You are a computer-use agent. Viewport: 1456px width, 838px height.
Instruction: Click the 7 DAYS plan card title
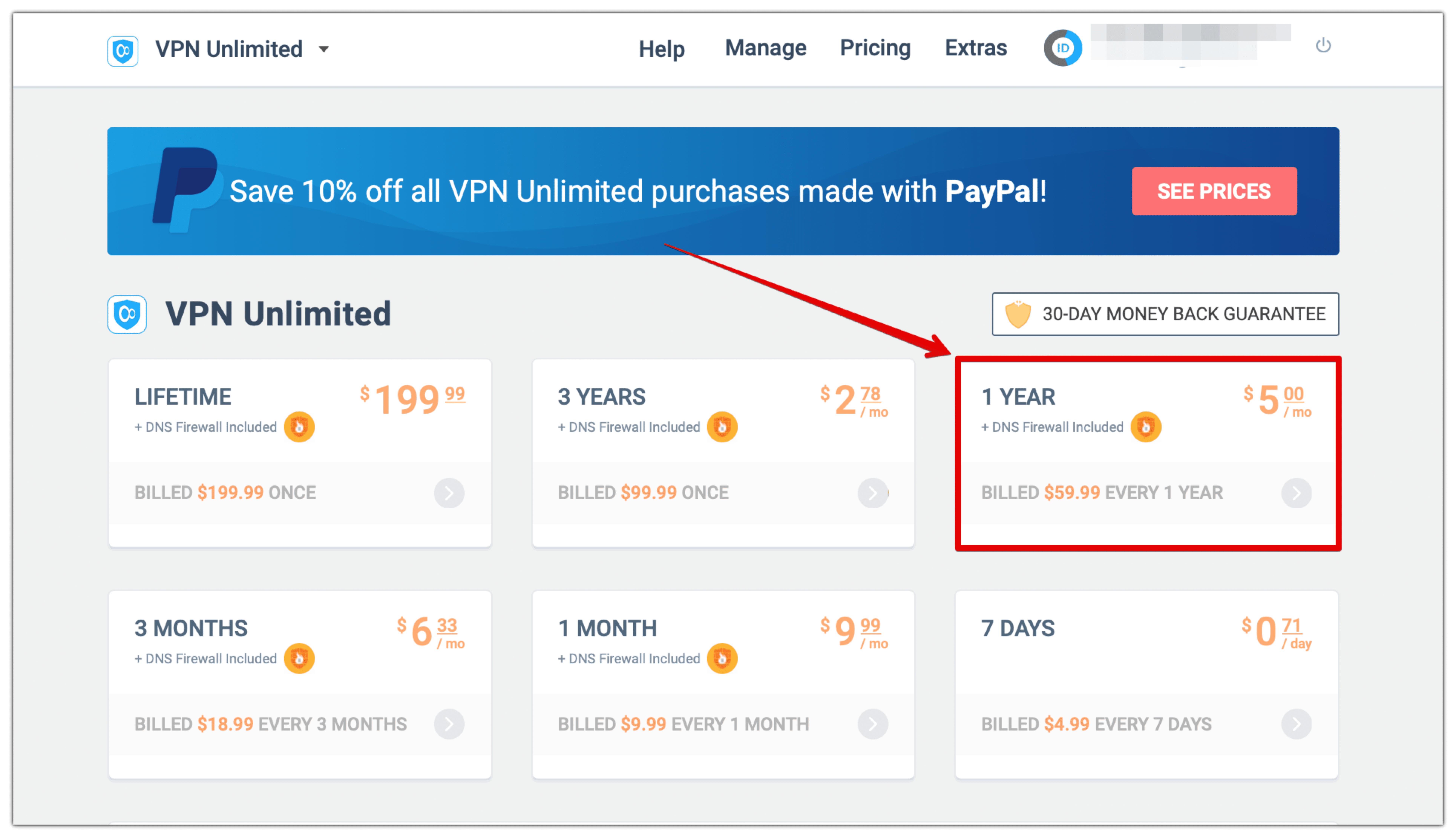click(x=1018, y=628)
